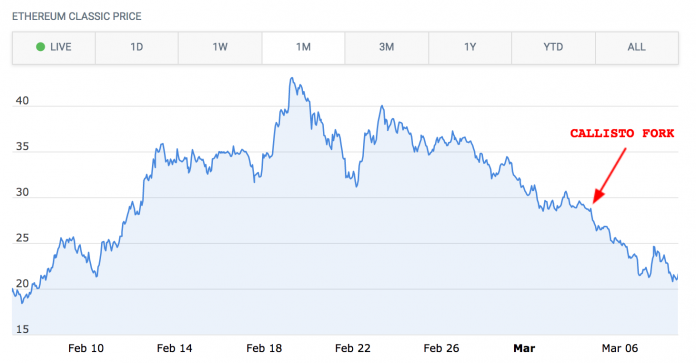Show the 1Y price range
Viewport: 696px width, 363px height.
click(x=470, y=47)
